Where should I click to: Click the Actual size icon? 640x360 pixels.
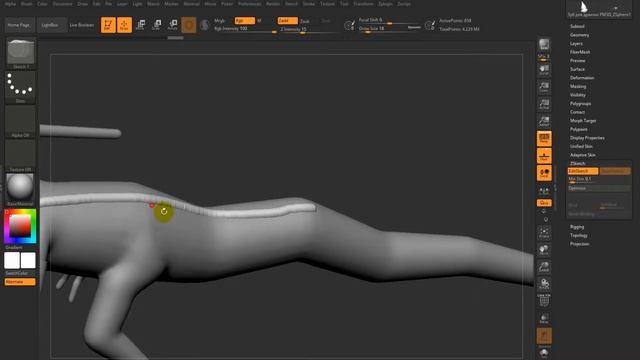click(544, 104)
